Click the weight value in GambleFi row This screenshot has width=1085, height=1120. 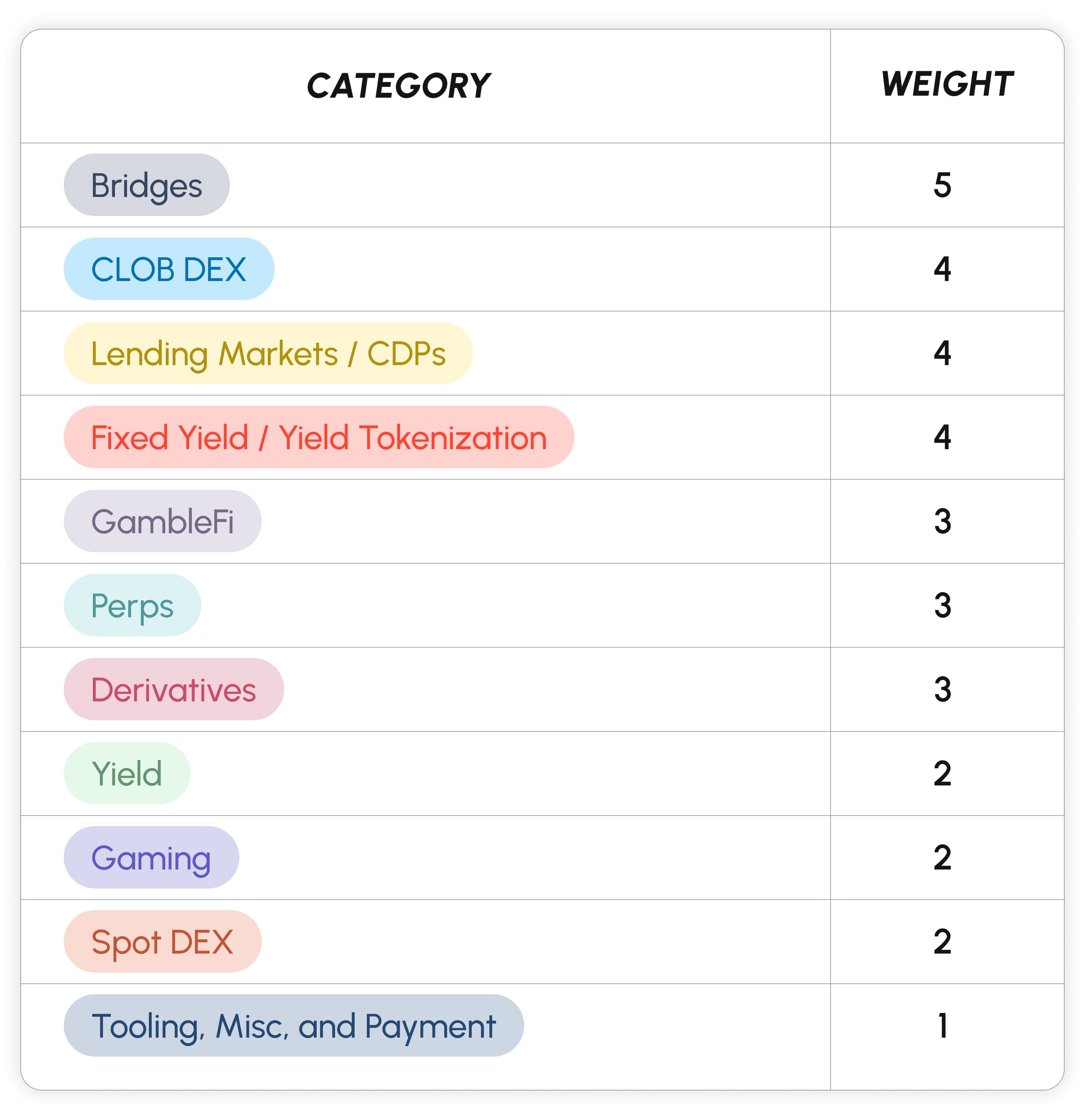(942, 521)
